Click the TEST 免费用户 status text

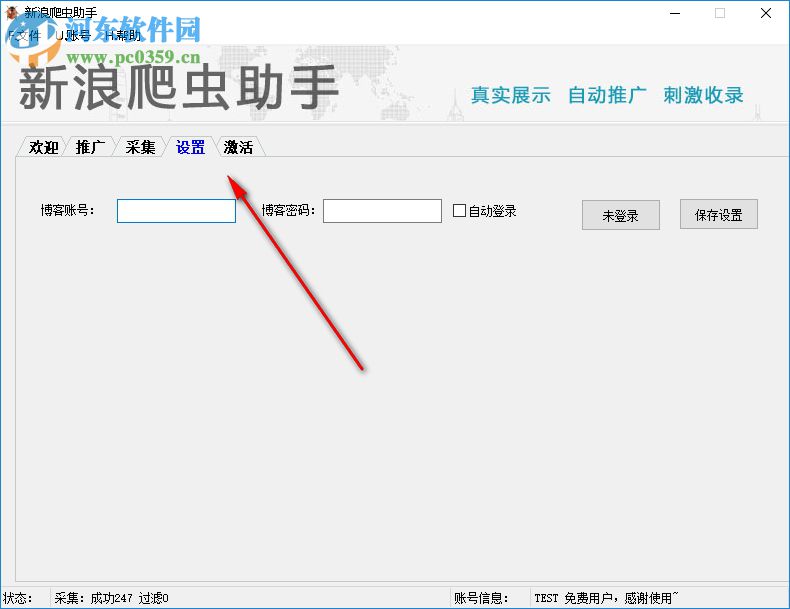606,598
